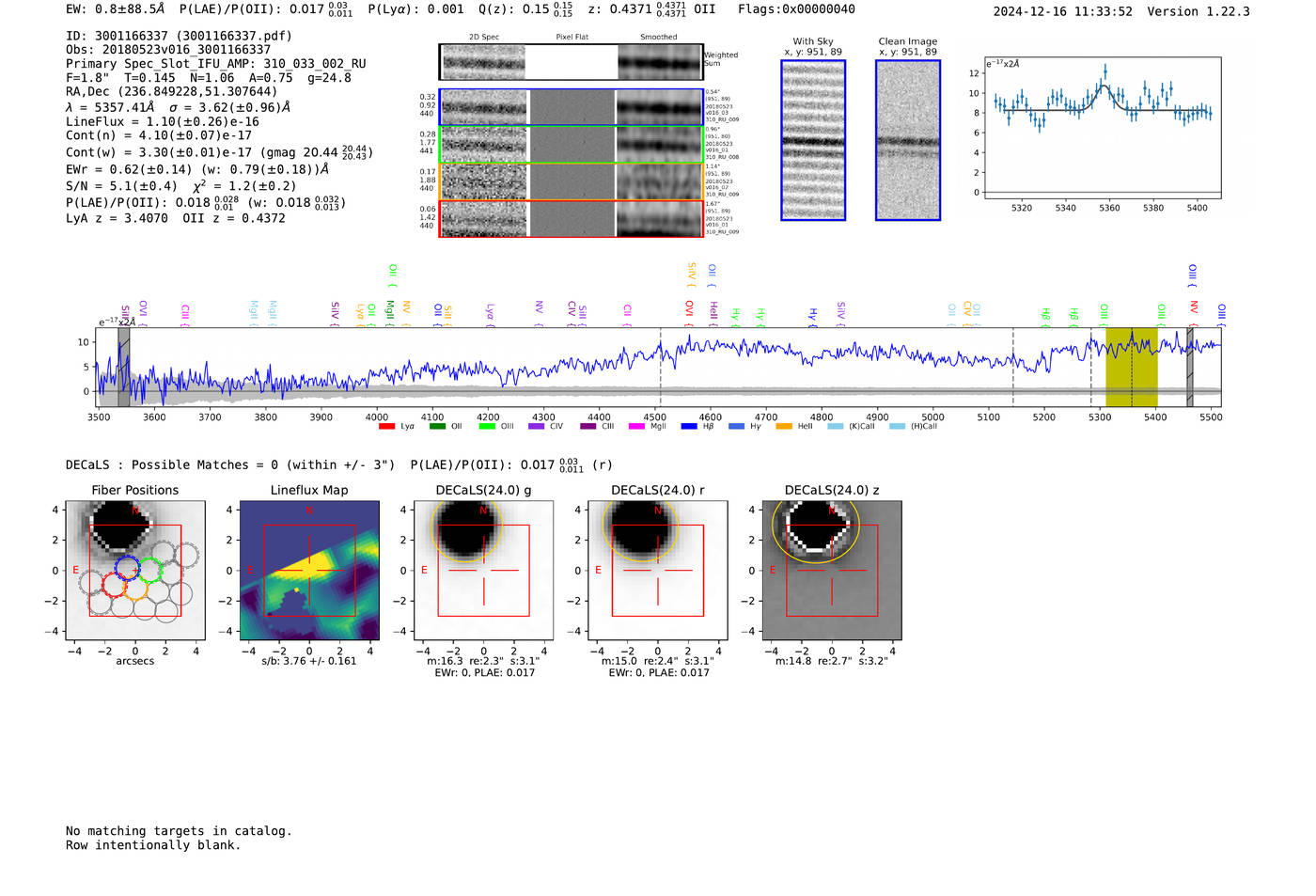Viewport: 1316px width, 896px height.
Task: Open the Clean Image cutout
Action: (x=908, y=140)
